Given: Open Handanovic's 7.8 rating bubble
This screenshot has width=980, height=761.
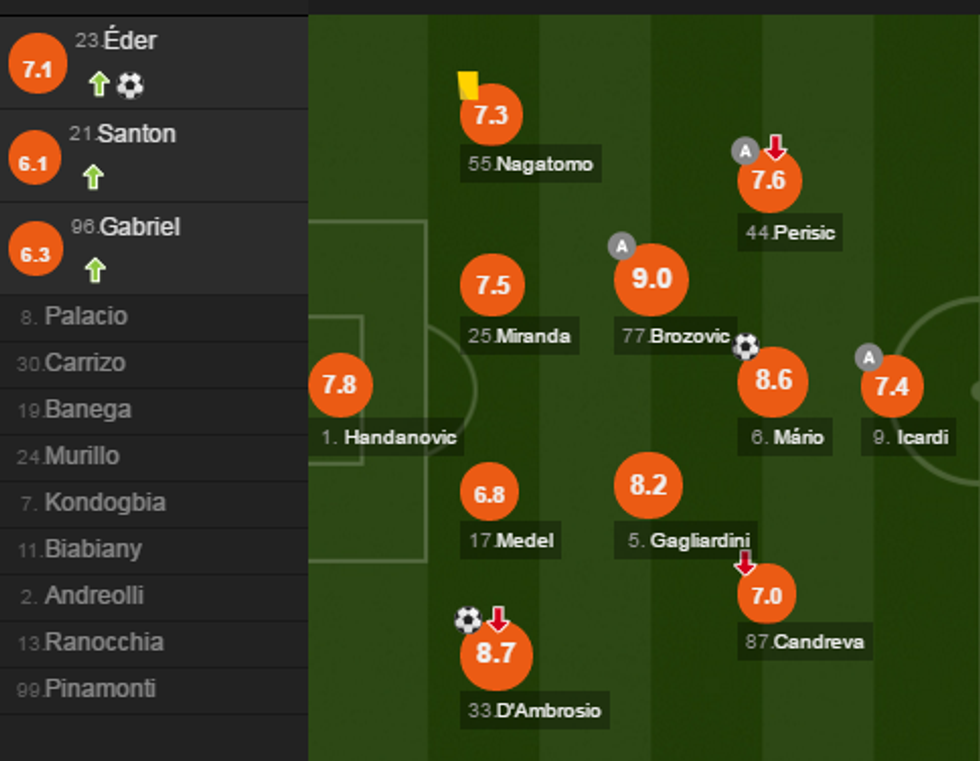Looking at the screenshot, I should coord(340,385).
